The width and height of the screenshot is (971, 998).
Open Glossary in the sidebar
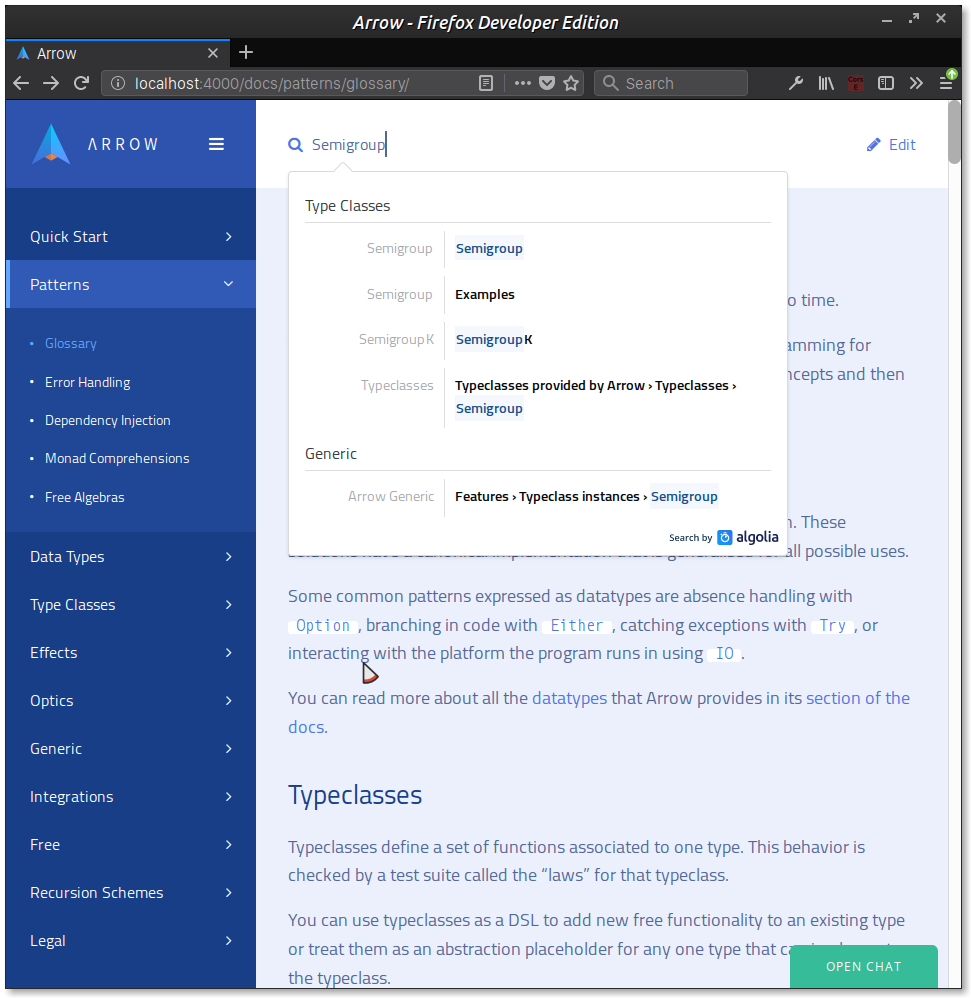(71, 344)
